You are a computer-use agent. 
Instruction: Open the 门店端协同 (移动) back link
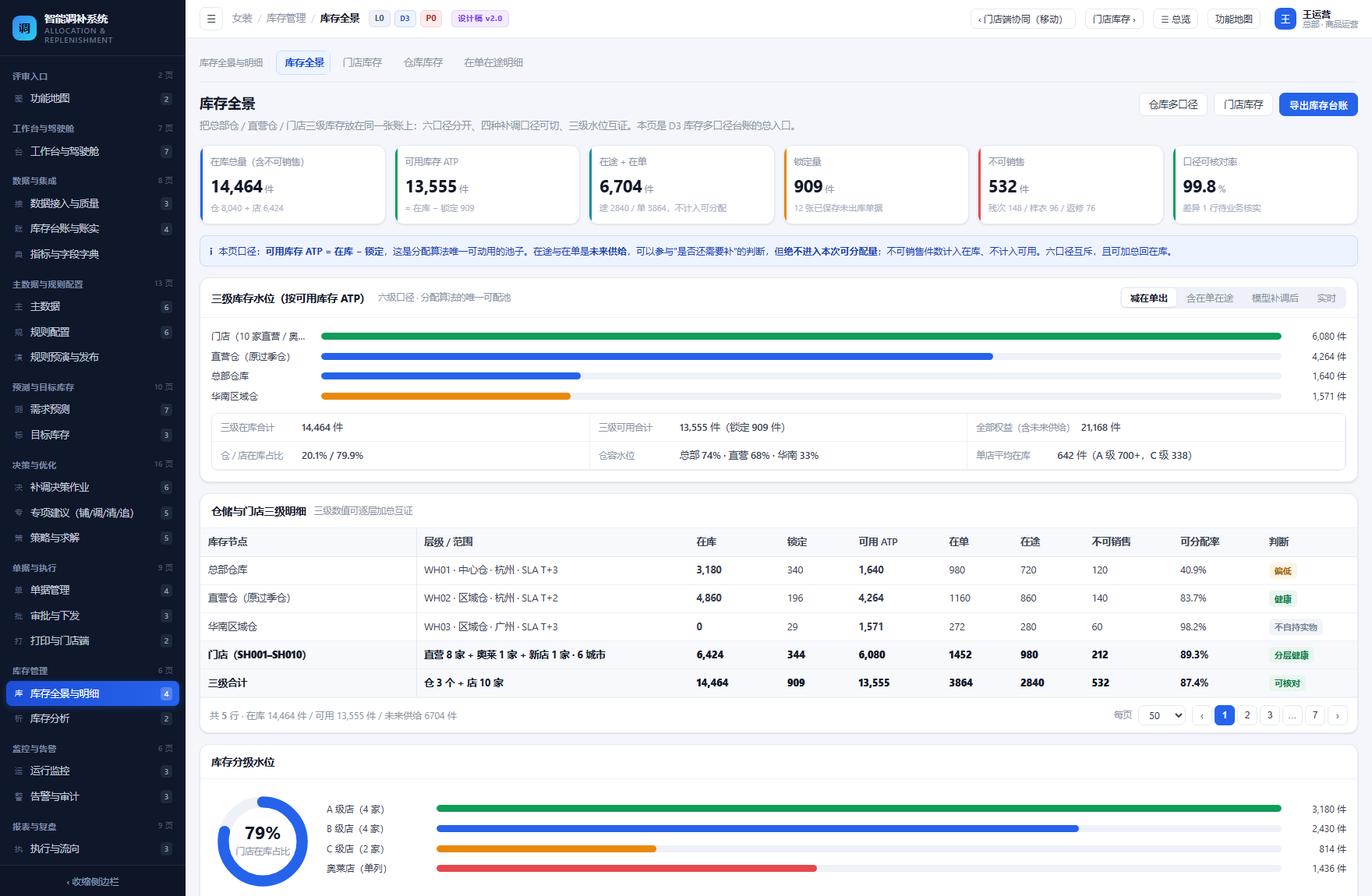[1022, 19]
